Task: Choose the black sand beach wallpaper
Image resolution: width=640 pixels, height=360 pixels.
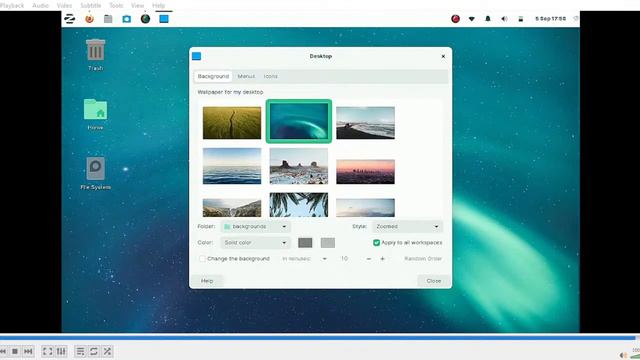Action: 365,123
